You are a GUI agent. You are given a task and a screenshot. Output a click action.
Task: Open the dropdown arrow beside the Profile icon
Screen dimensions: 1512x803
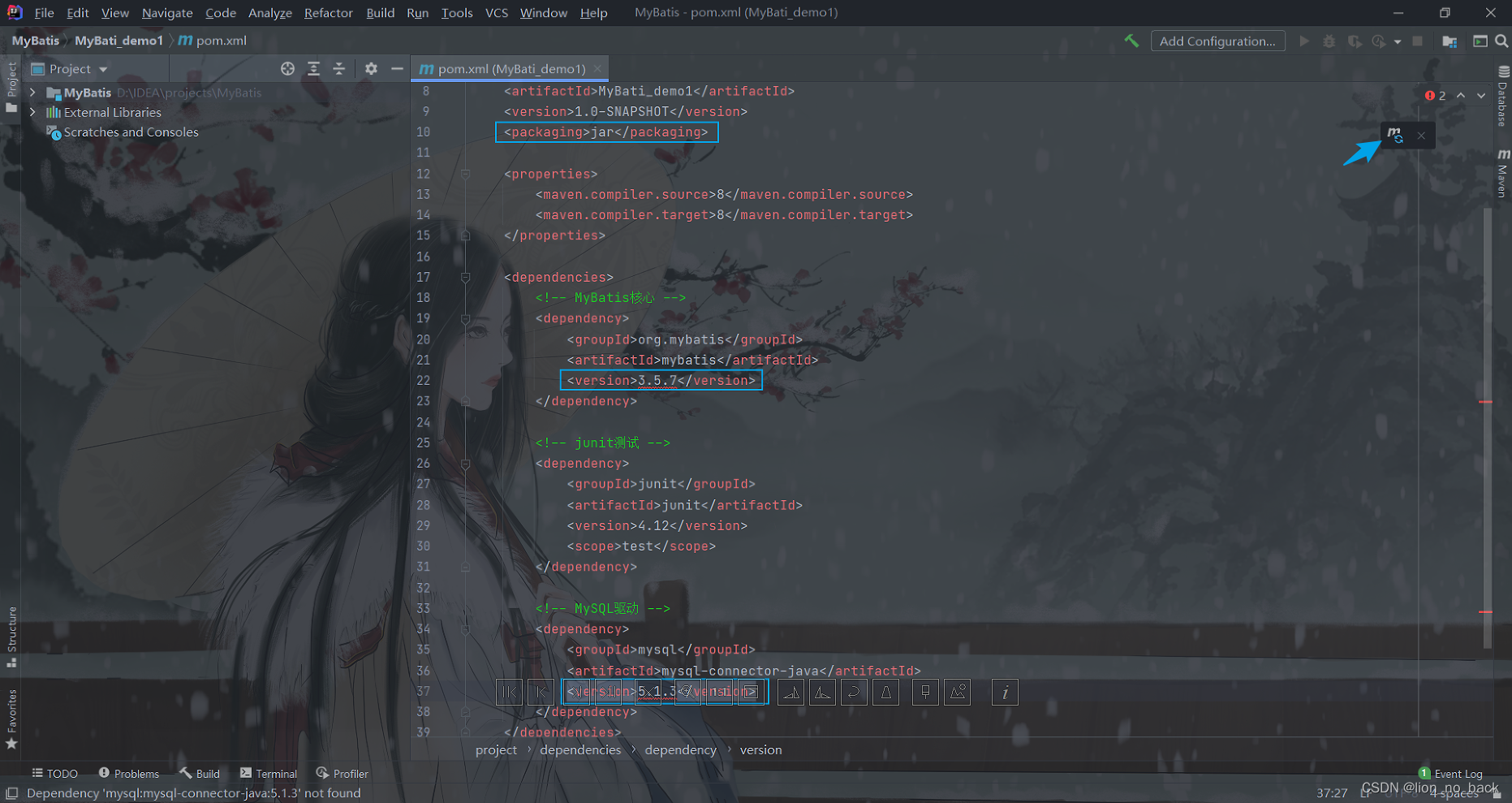pos(1398,41)
